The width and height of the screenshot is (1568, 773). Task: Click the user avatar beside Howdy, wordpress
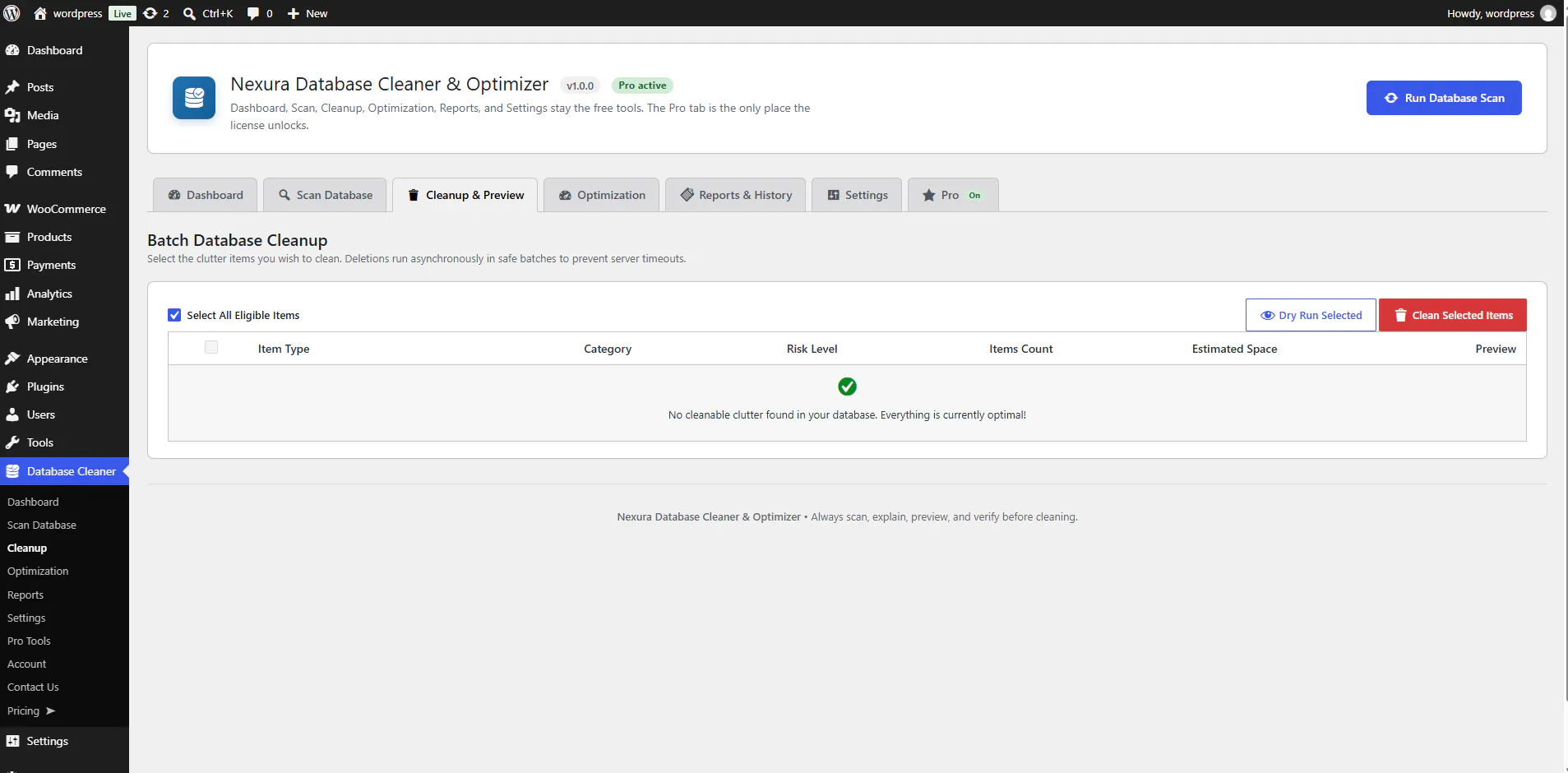[1548, 13]
